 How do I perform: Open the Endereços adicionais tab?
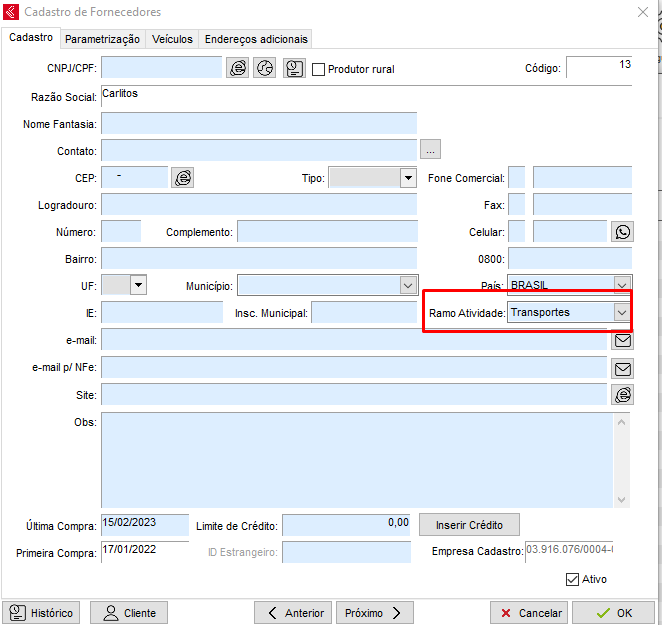point(256,39)
